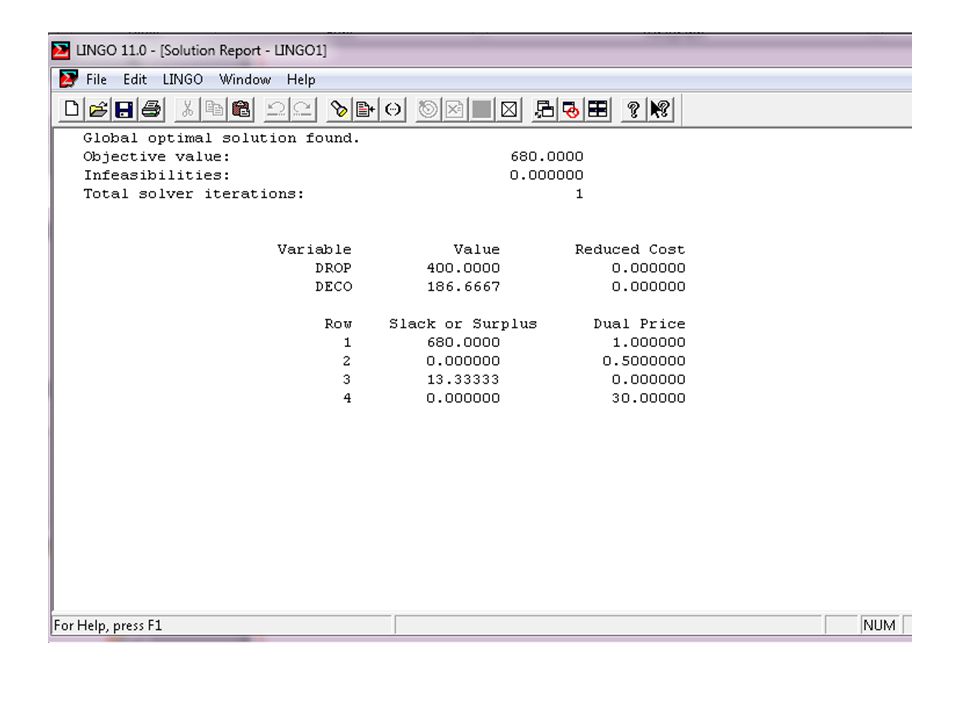
Task: Click row 1 slack value 680.0000
Action: (463, 342)
